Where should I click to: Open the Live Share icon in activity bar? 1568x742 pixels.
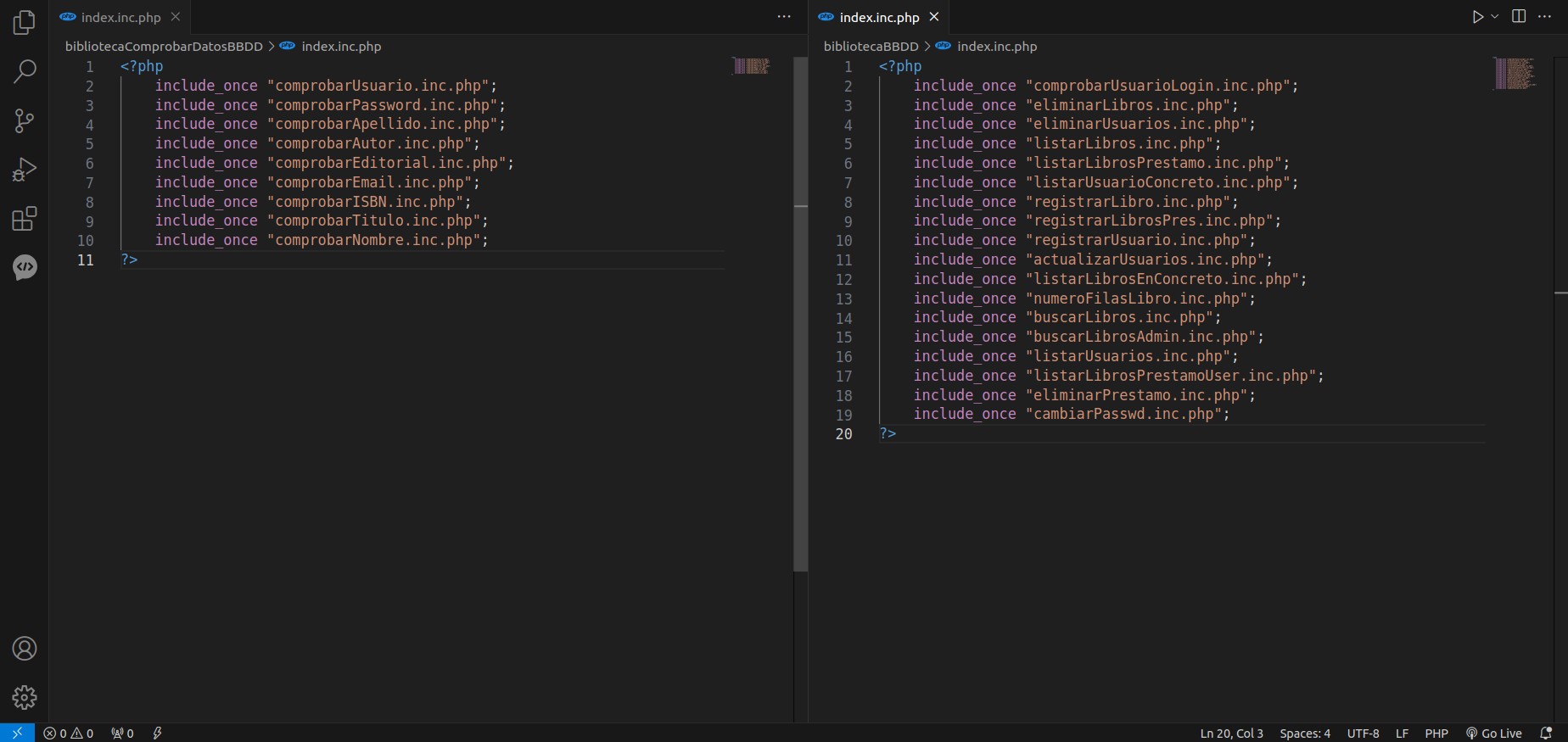25,268
